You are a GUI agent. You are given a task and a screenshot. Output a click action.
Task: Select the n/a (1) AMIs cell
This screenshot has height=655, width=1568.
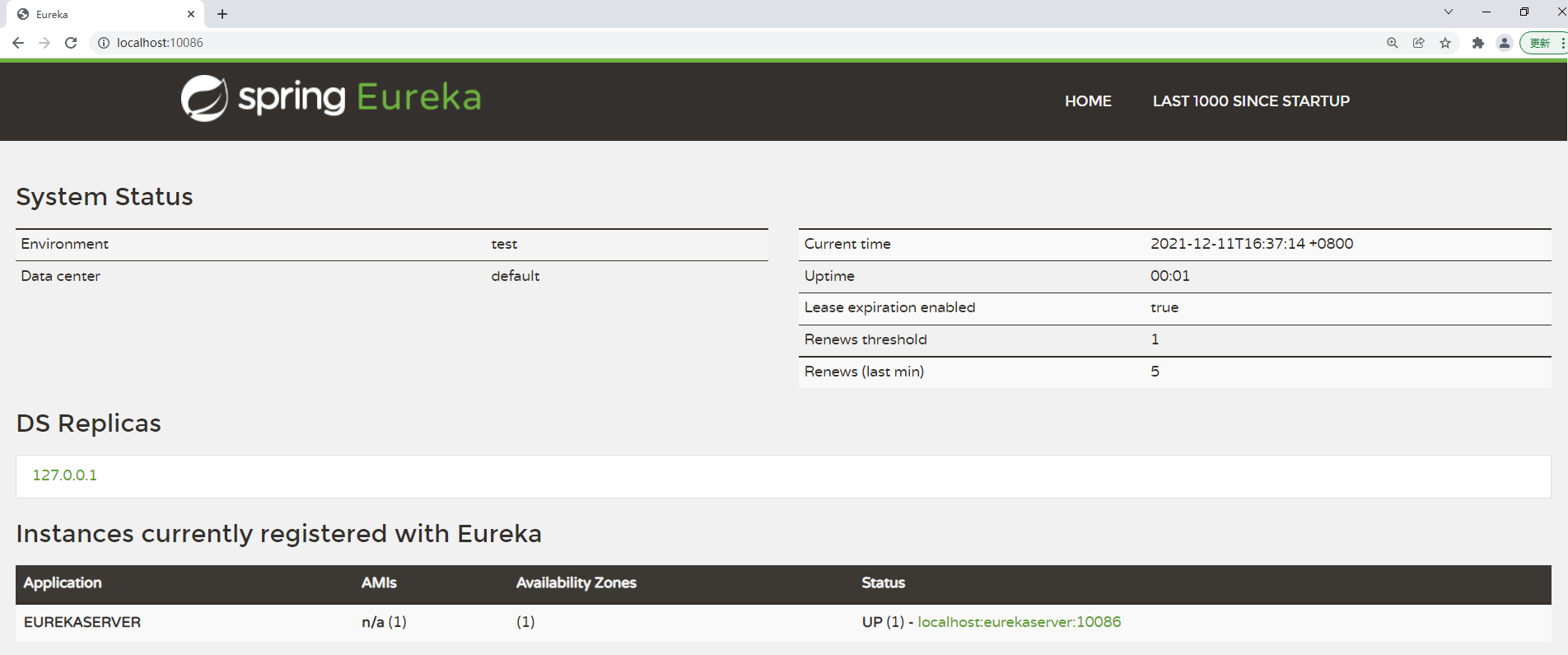click(x=384, y=622)
